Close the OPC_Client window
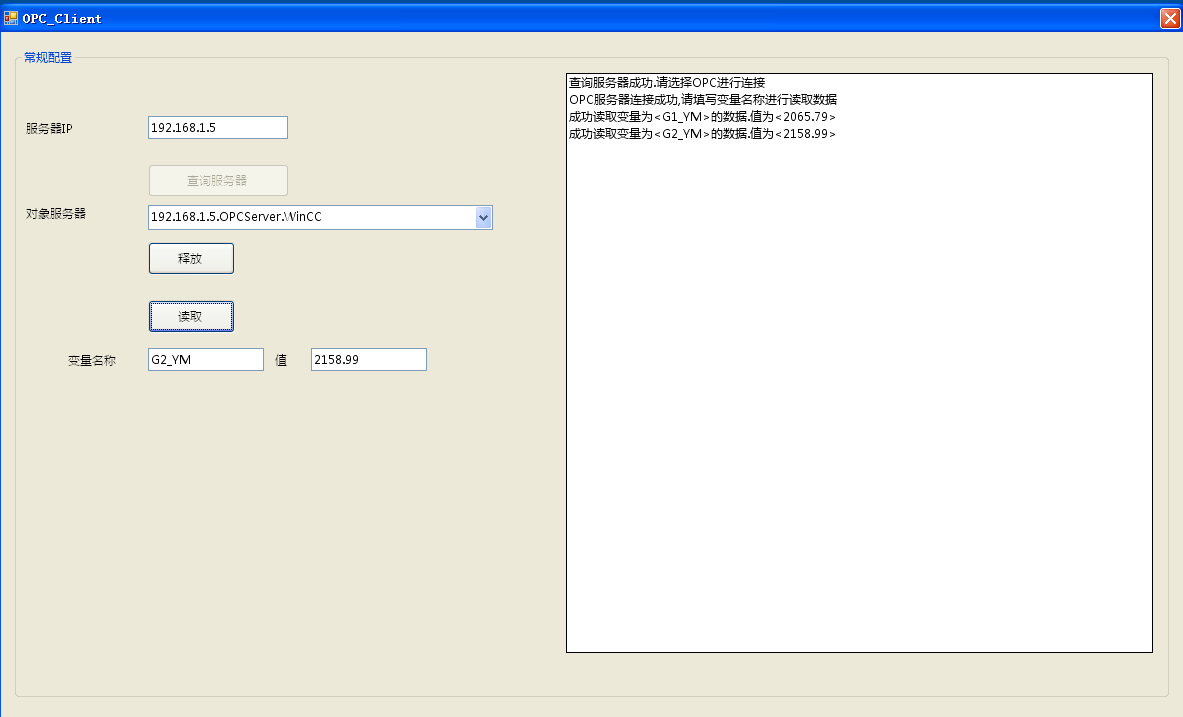The width and height of the screenshot is (1183, 717). click(1169, 18)
